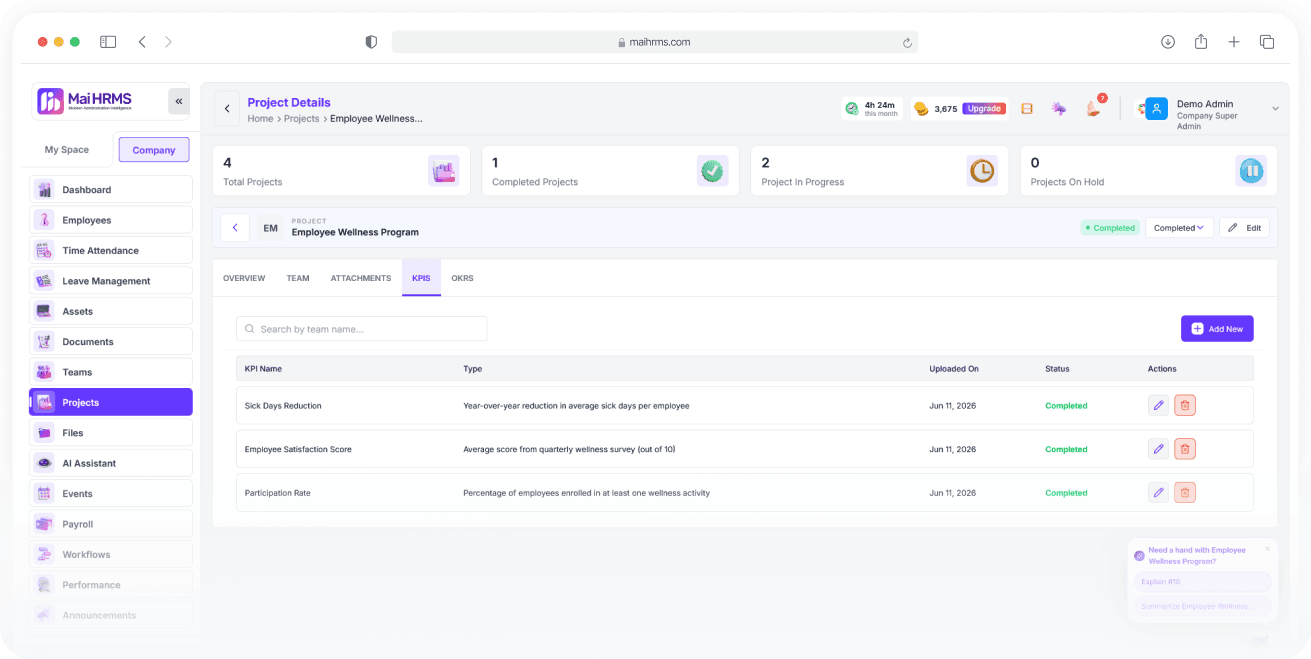Image resolution: width=1311 pixels, height=659 pixels.
Task: Click the orange film-strip icon in header
Action: [x=1027, y=109]
